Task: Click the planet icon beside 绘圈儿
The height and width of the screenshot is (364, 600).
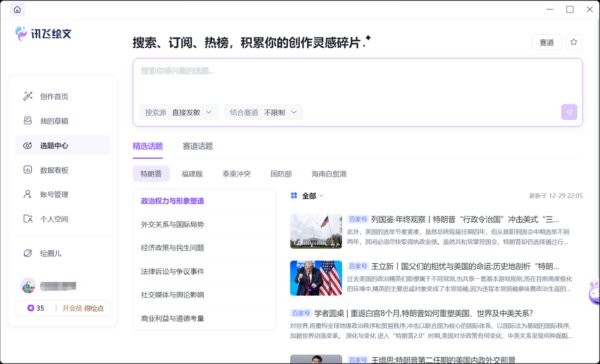Action: click(x=28, y=253)
